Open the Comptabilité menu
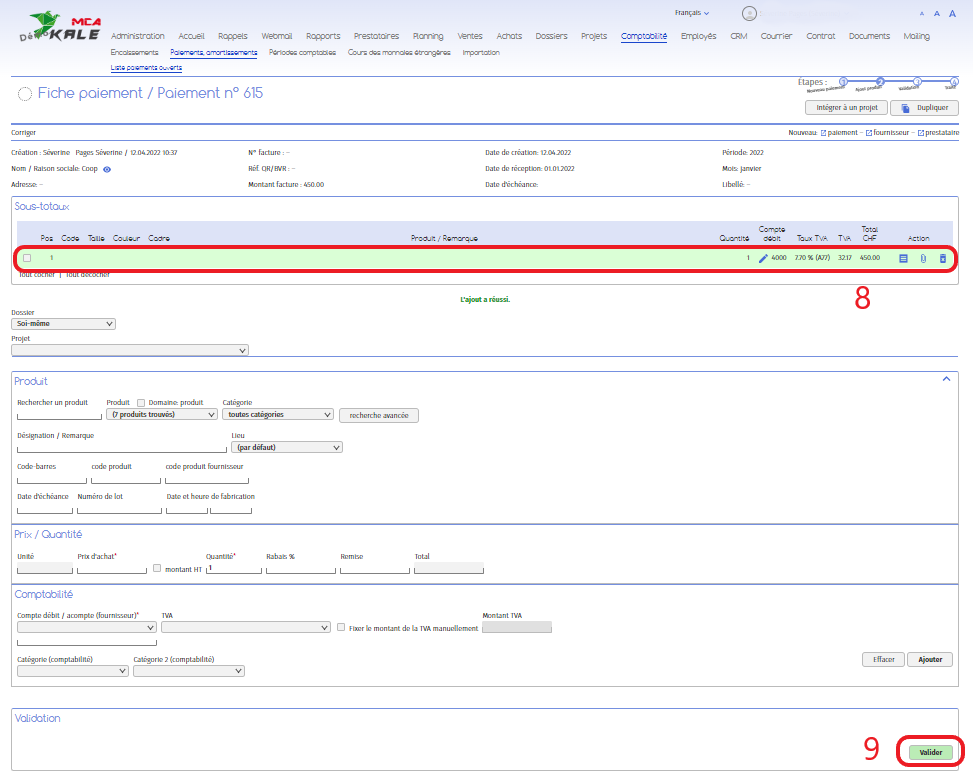 tap(643, 36)
